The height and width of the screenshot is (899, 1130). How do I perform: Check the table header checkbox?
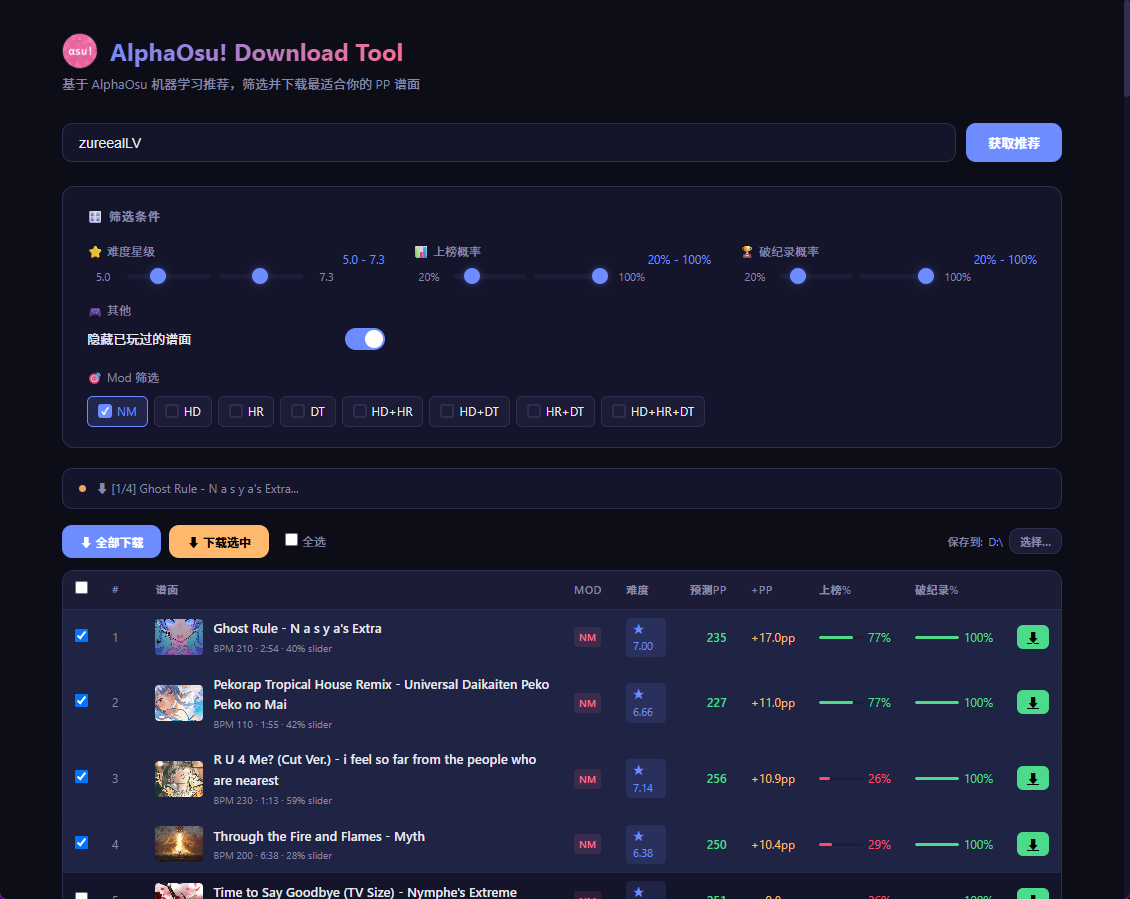coord(81,588)
